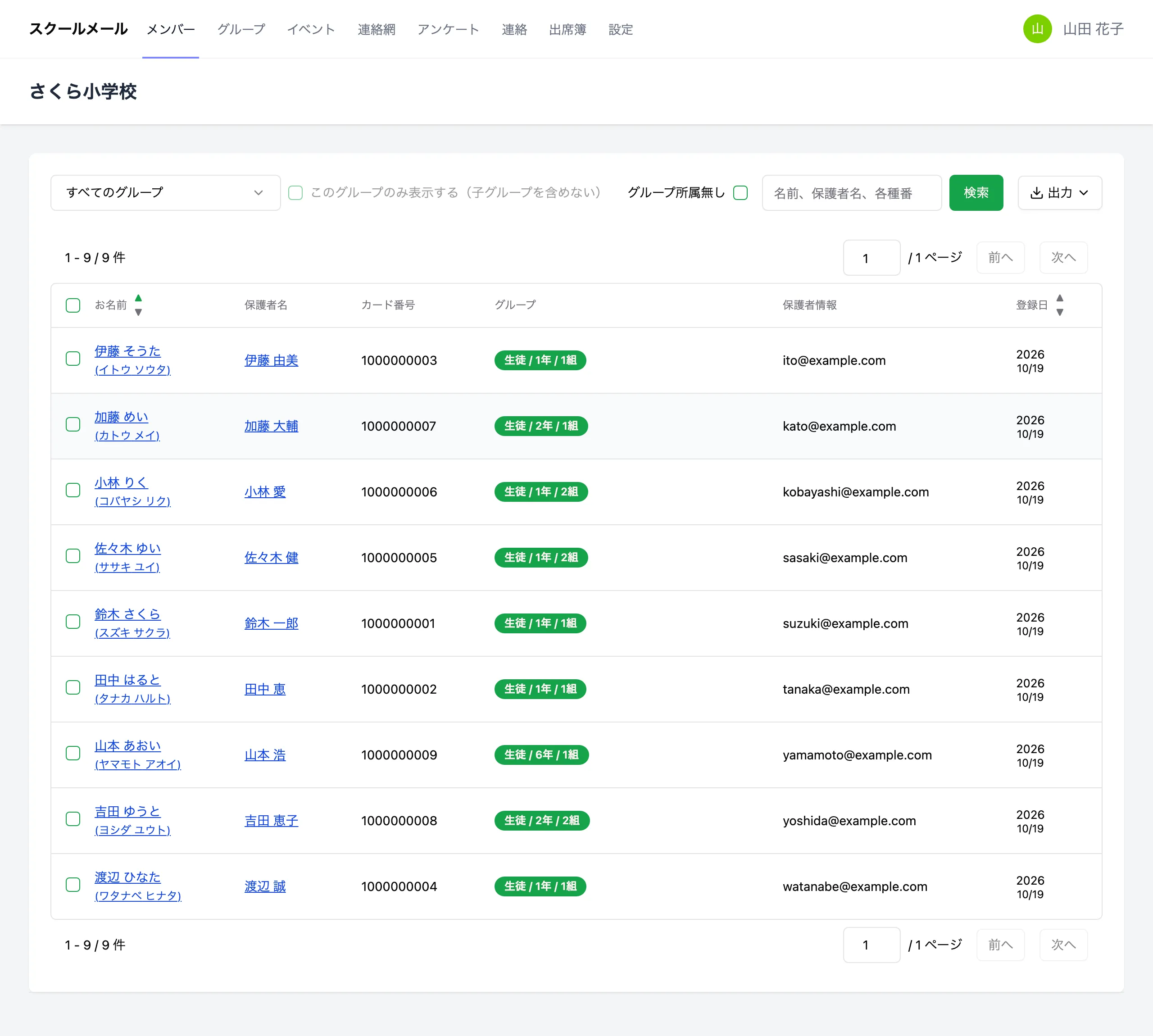Click the 生徒 / 2年 / 2組 group badge

click(x=542, y=821)
